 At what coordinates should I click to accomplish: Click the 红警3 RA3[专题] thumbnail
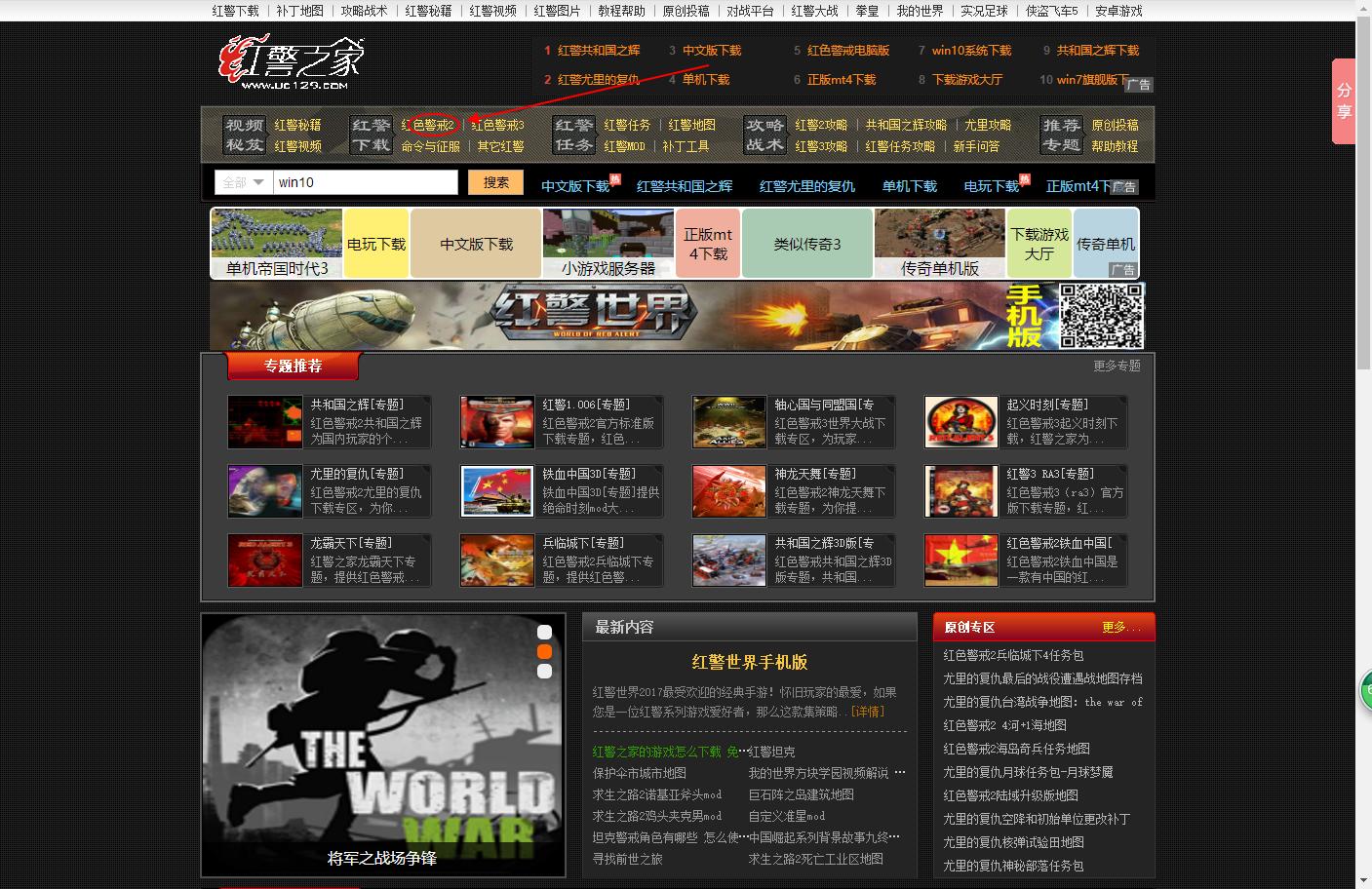click(x=961, y=491)
